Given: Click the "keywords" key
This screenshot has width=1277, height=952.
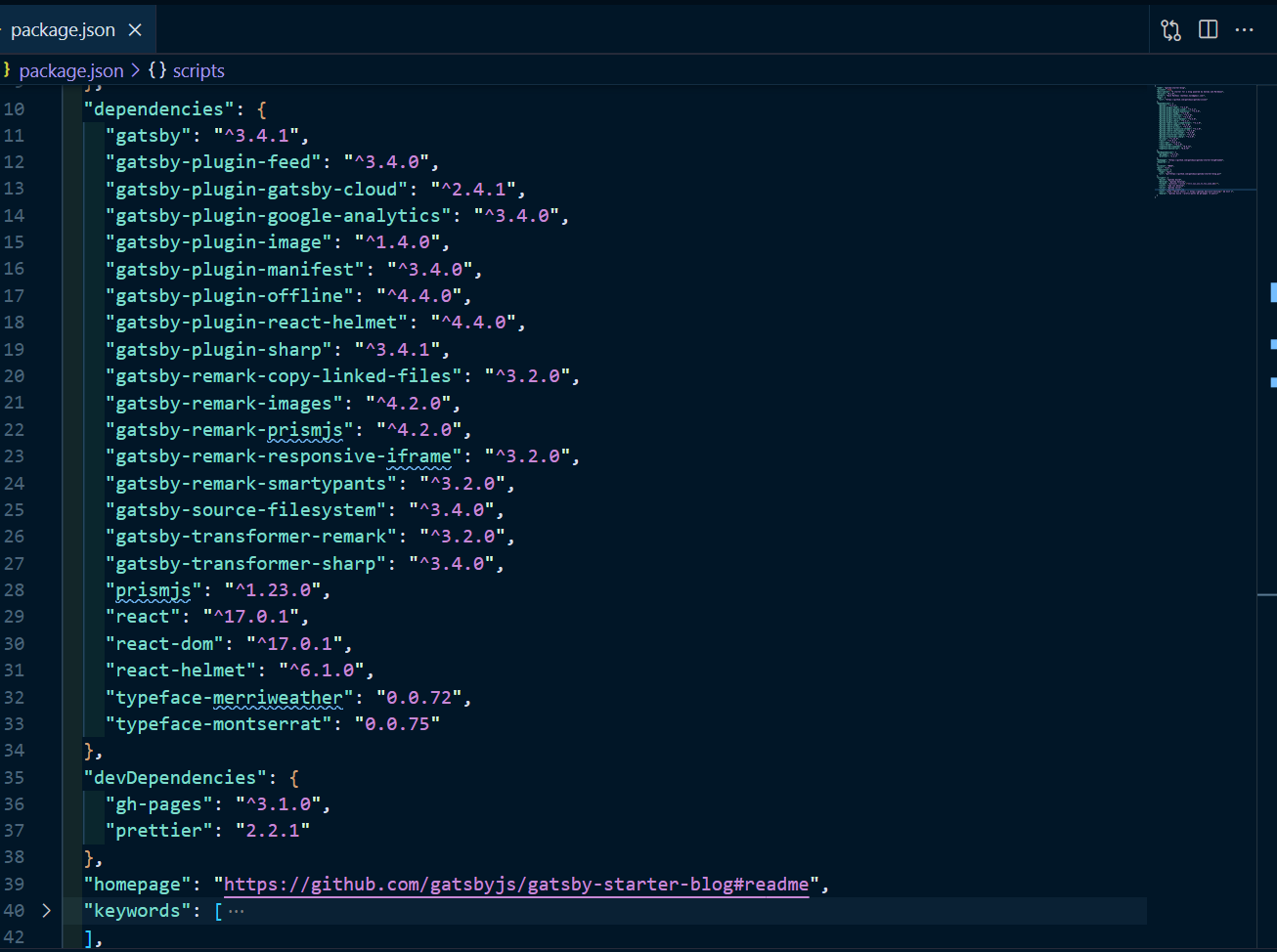Looking at the screenshot, I should pyautogui.click(x=138, y=911).
